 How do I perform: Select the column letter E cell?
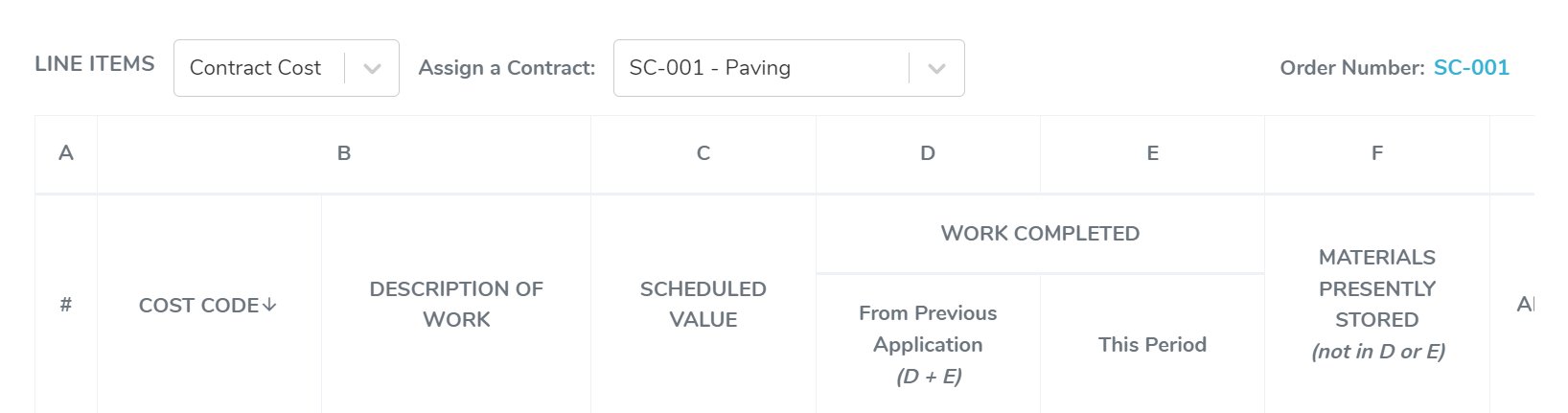click(x=1152, y=153)
